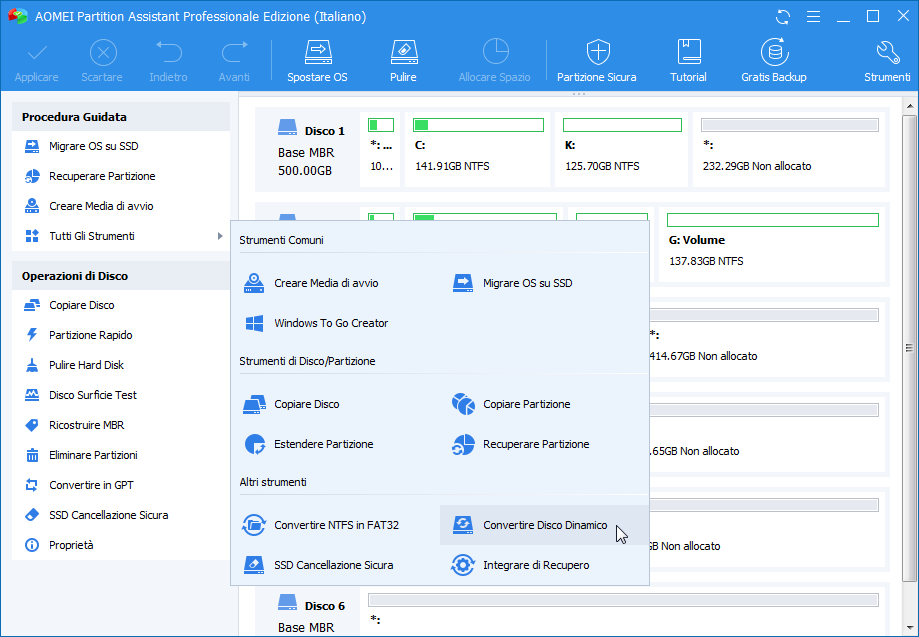Select the K: 125.70GB NTFS partition
The width and height of the screenshot is (919, 637).
click(x=621, y=150)
